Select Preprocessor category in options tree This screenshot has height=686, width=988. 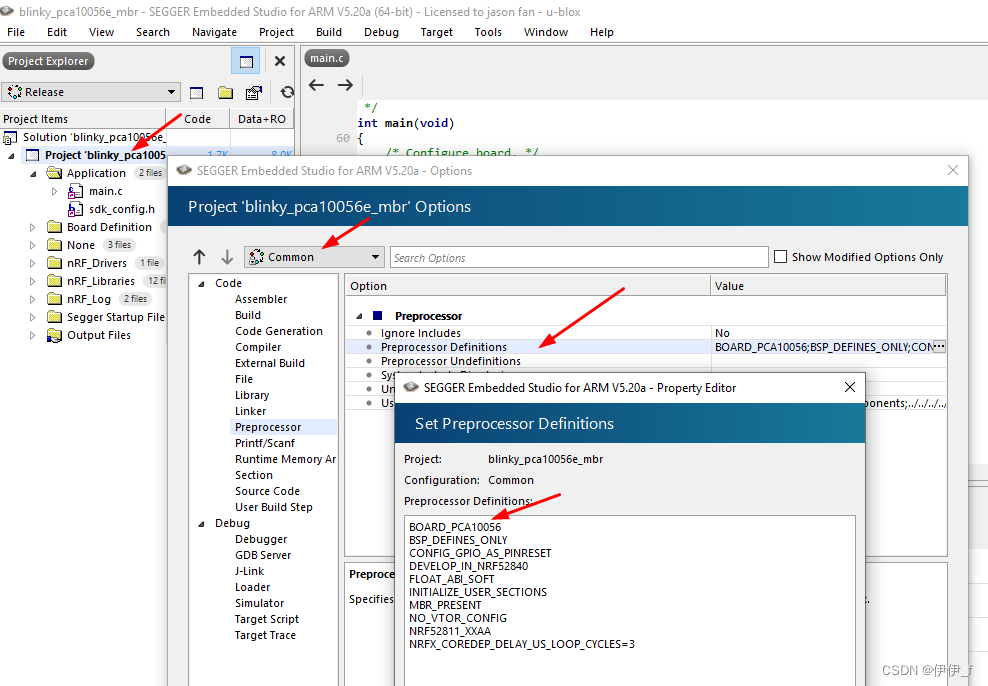click(268, 427)
